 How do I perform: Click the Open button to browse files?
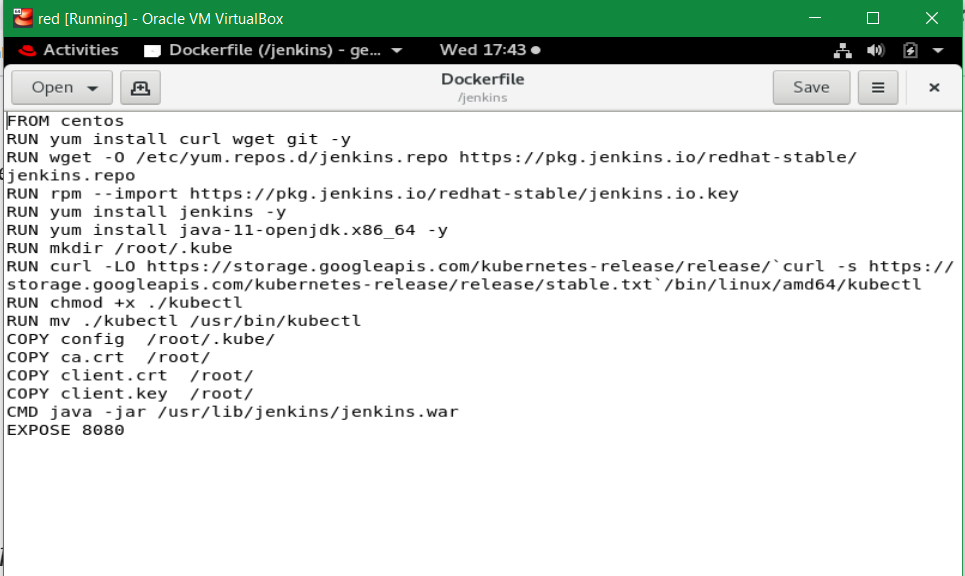point(50,87)
